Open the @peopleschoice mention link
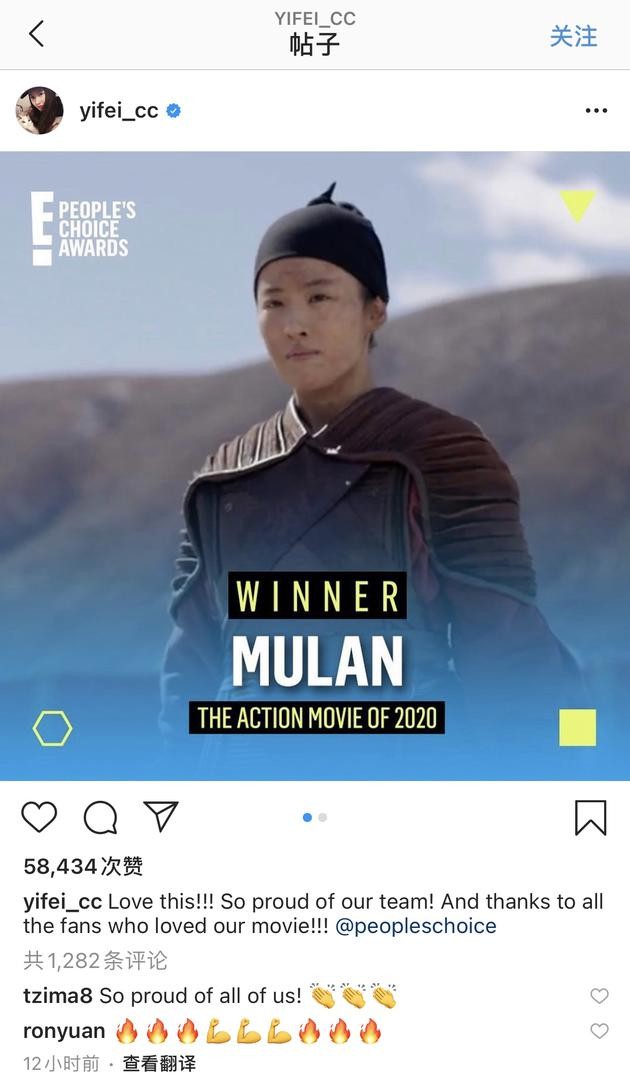630x1079 pixels. click(x=415, y=926)
